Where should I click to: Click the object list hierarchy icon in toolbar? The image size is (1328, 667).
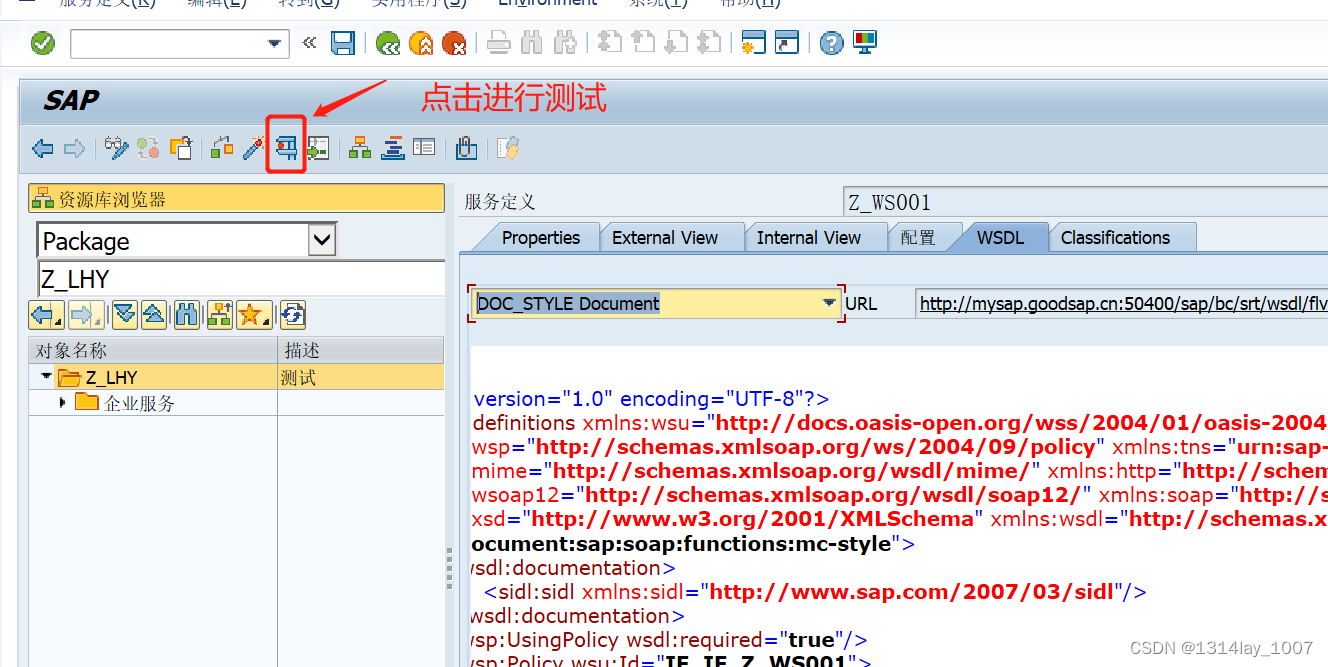coord(360,149)
